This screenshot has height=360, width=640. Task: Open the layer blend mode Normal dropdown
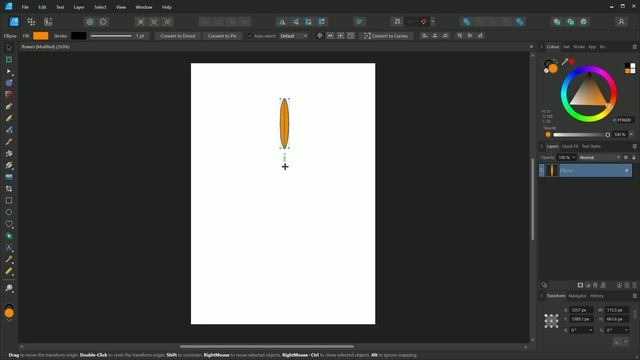[x=599, y=158]
